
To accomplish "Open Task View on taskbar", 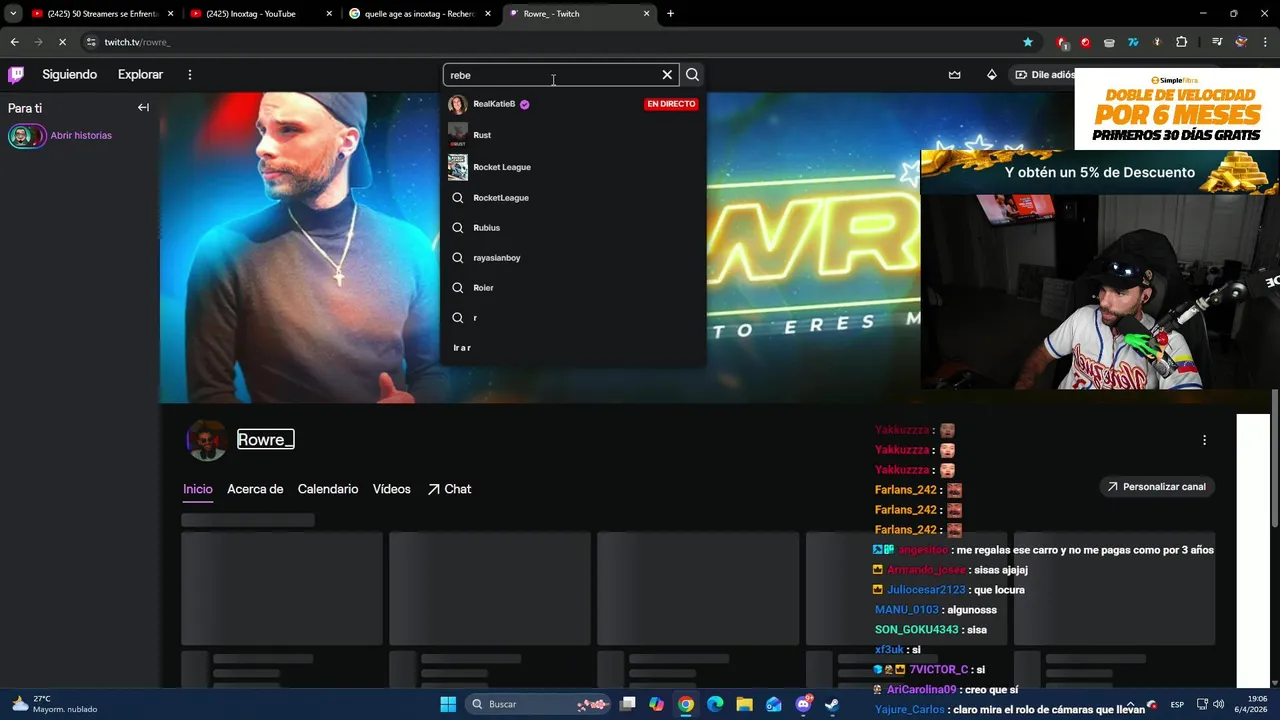I will click(x=627, y=704).
